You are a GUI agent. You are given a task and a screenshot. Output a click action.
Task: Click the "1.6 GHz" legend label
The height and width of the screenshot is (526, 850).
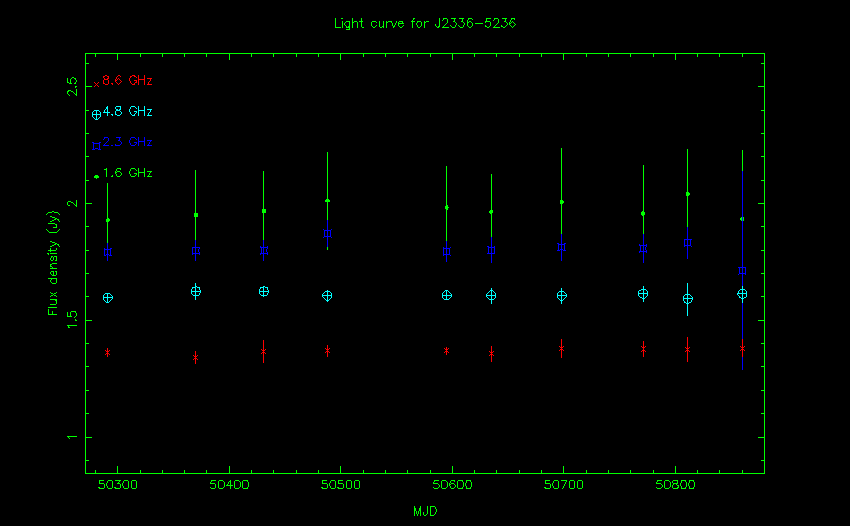tap(127, 173)
